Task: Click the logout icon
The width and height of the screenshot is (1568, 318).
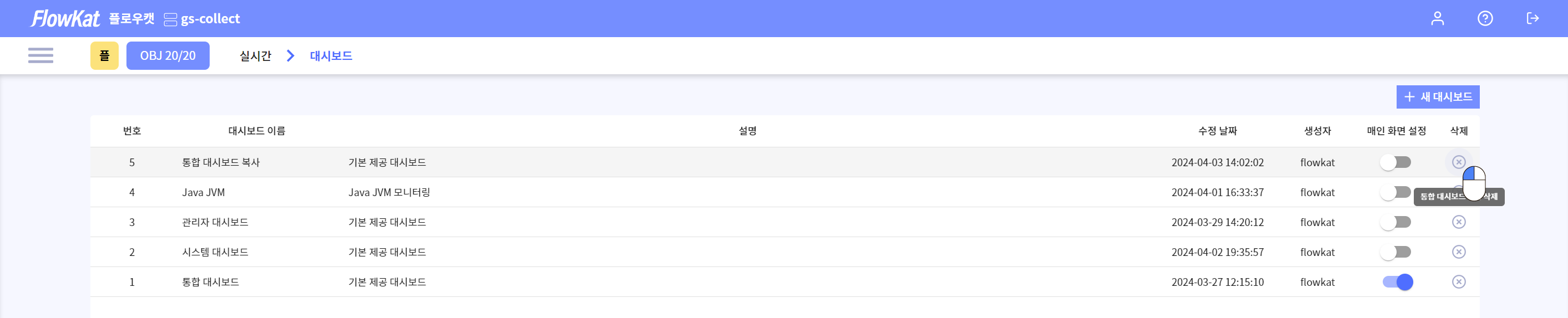Action: click(1532, 18)
